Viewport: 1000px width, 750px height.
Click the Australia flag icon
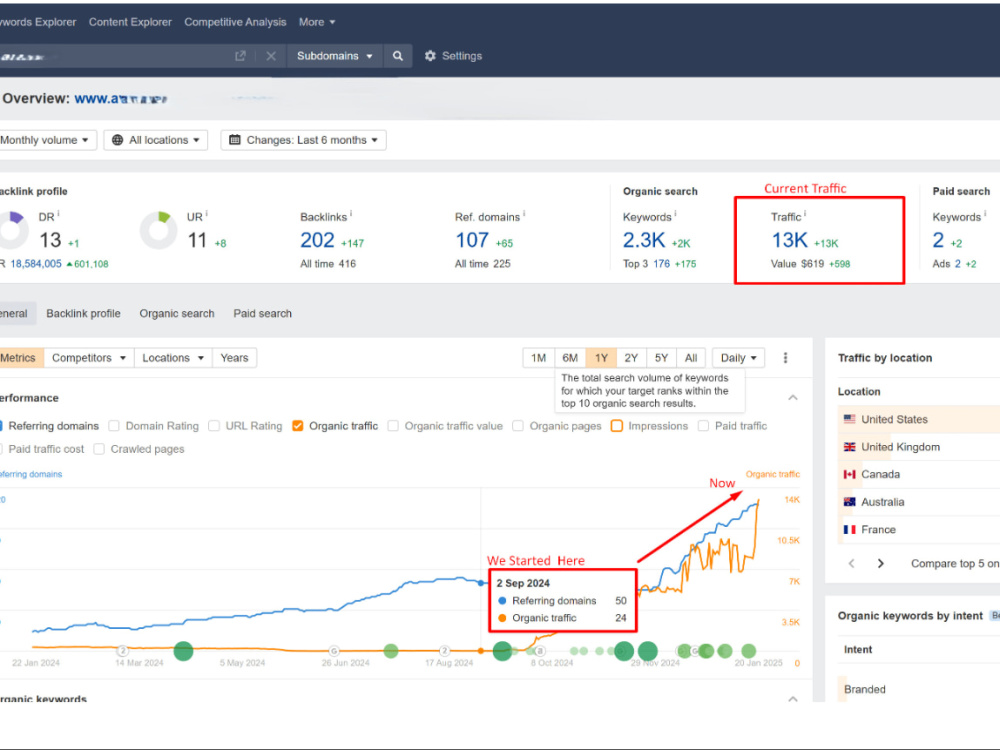pyautogui.click(x=849, y=502)
